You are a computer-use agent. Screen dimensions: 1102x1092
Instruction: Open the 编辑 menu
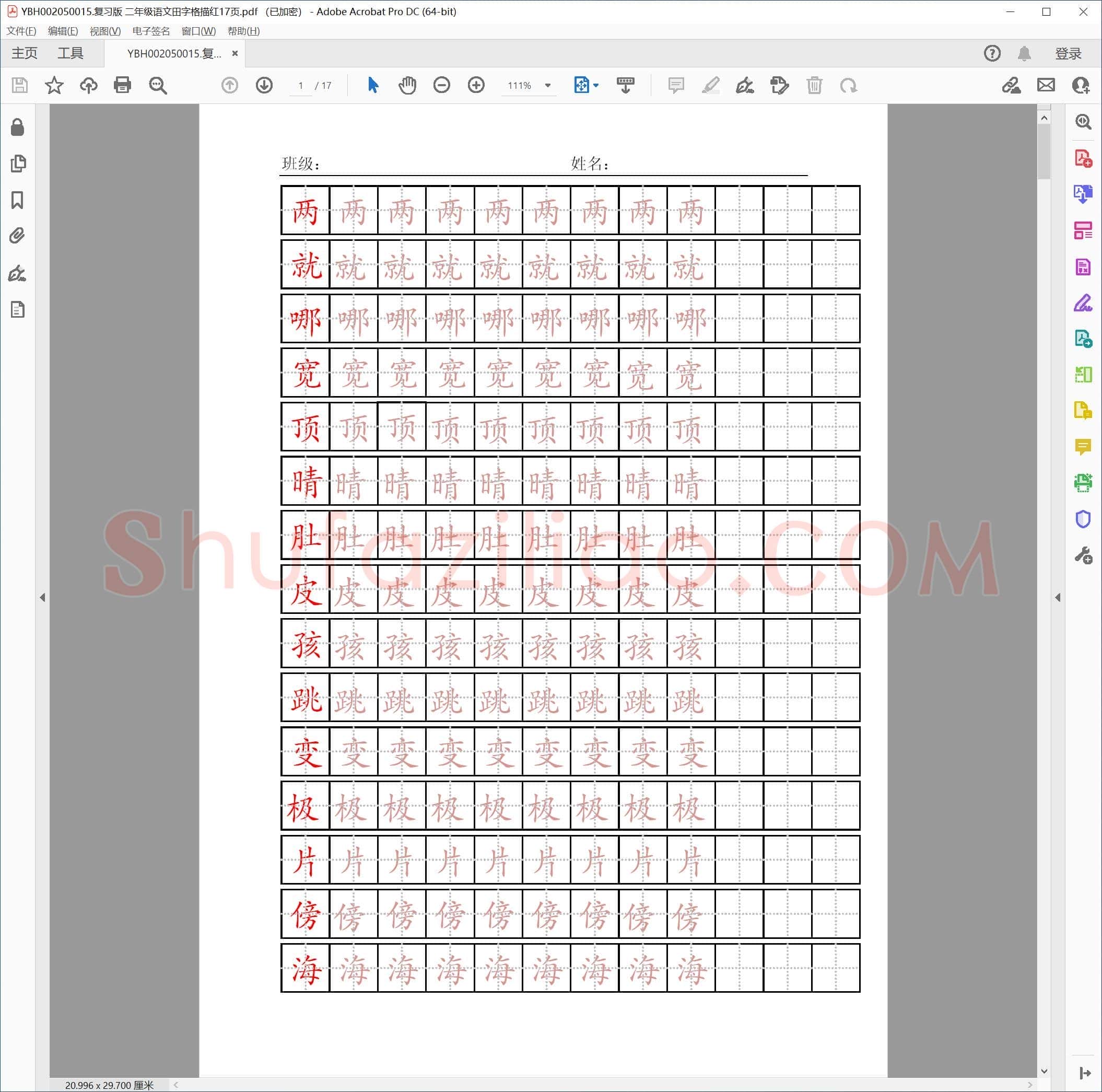pyautogui.click(x=63, y=31)
